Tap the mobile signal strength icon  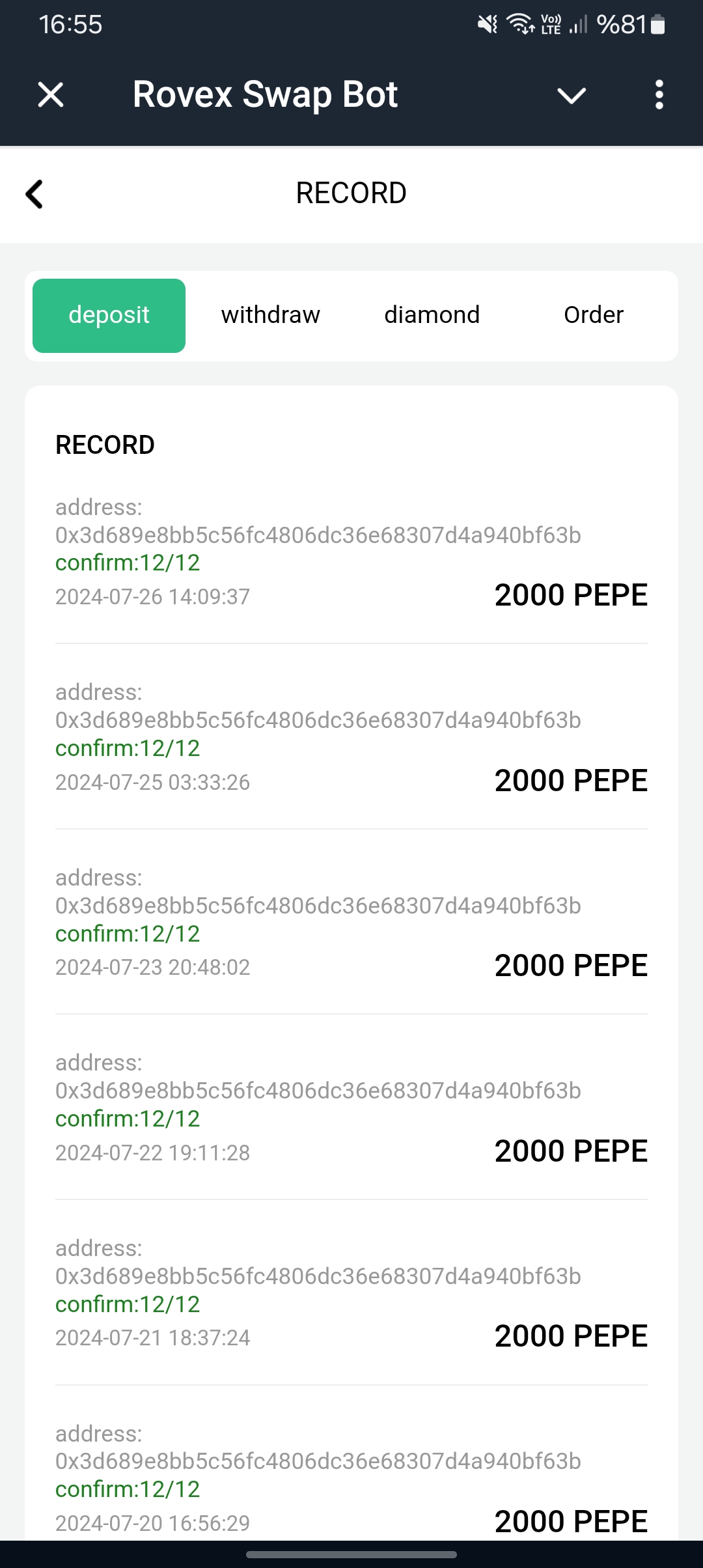[578, 25]
